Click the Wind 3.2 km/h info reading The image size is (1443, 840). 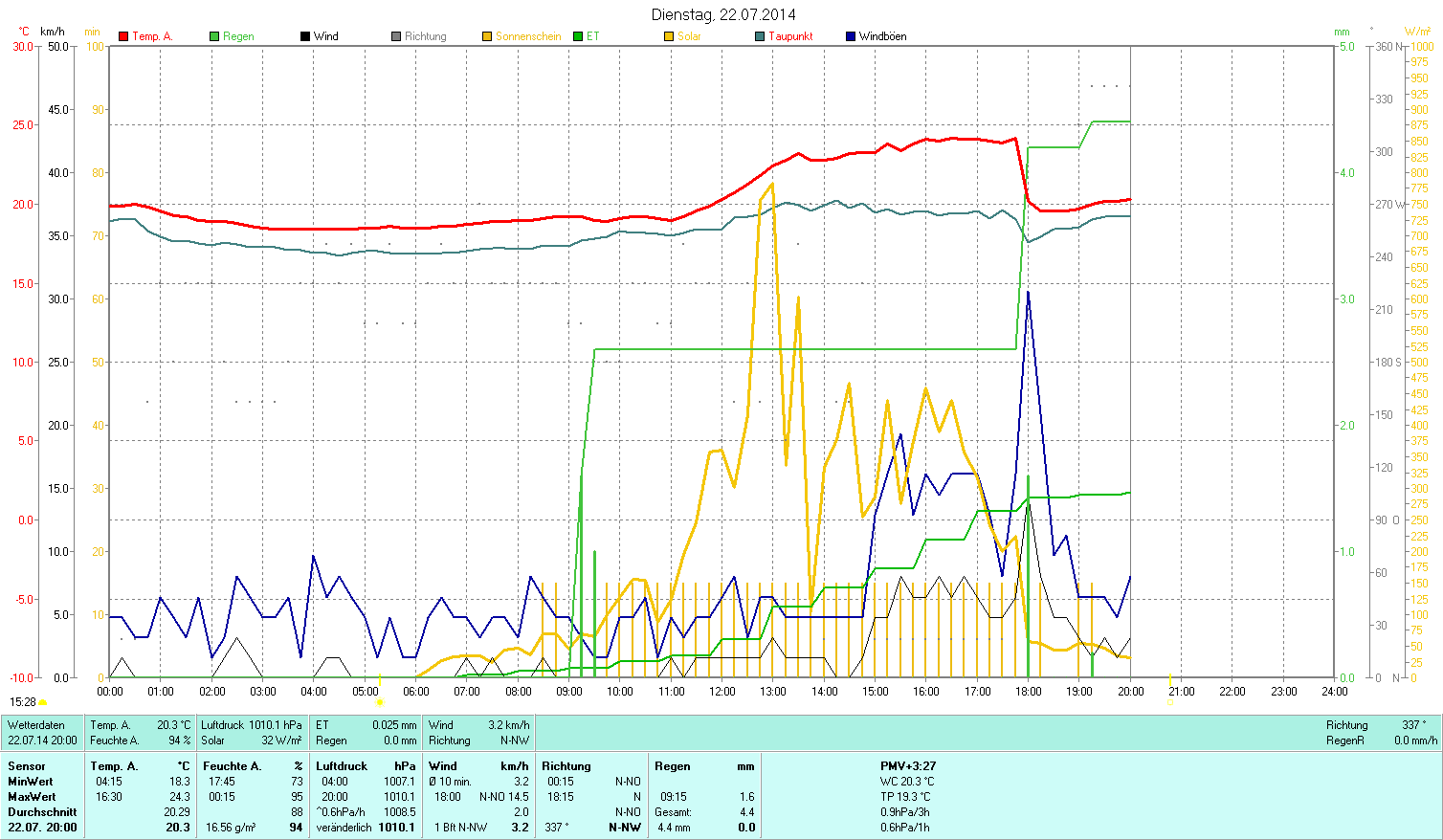coord(479,725)
